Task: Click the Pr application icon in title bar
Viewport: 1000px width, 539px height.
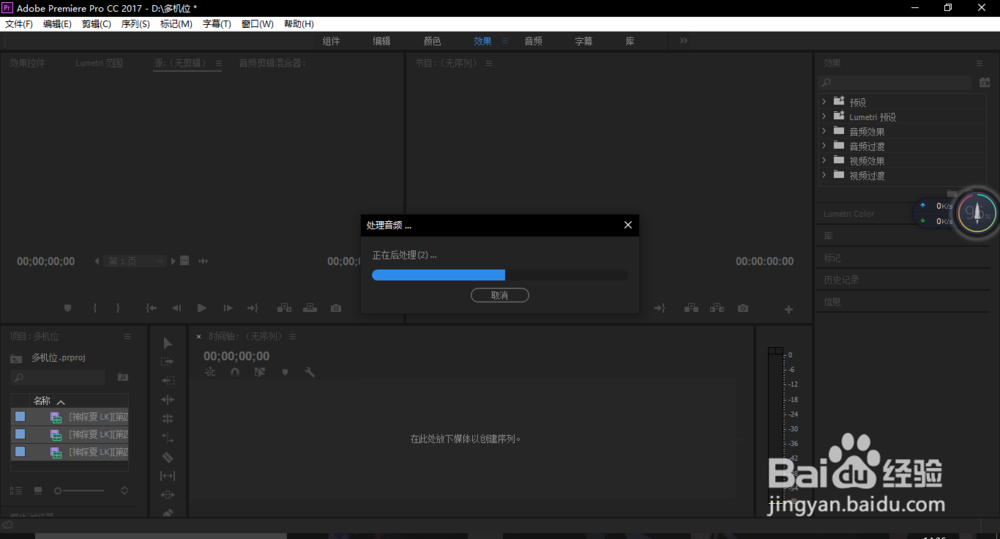Action: tap(7, 8)
